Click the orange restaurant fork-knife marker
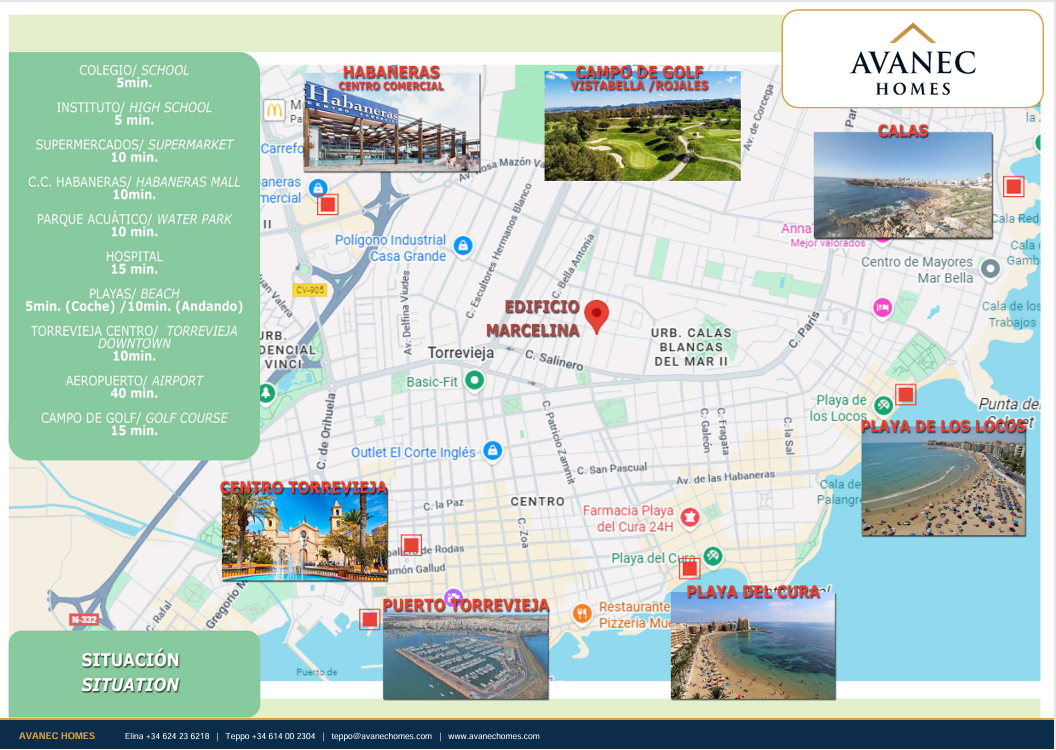Screen dimensions: 1056x750 582,613
